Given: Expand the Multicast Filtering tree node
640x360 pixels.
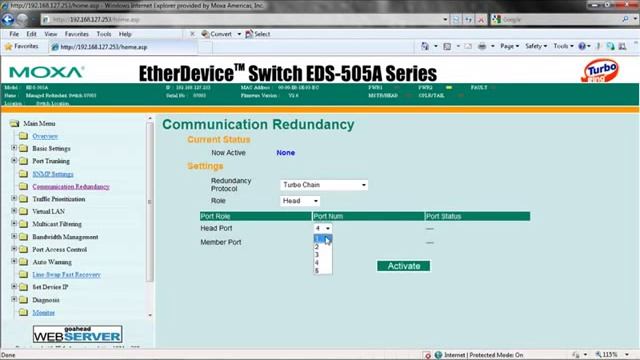Looking at the screenshot, I should (x=14, y=224).
